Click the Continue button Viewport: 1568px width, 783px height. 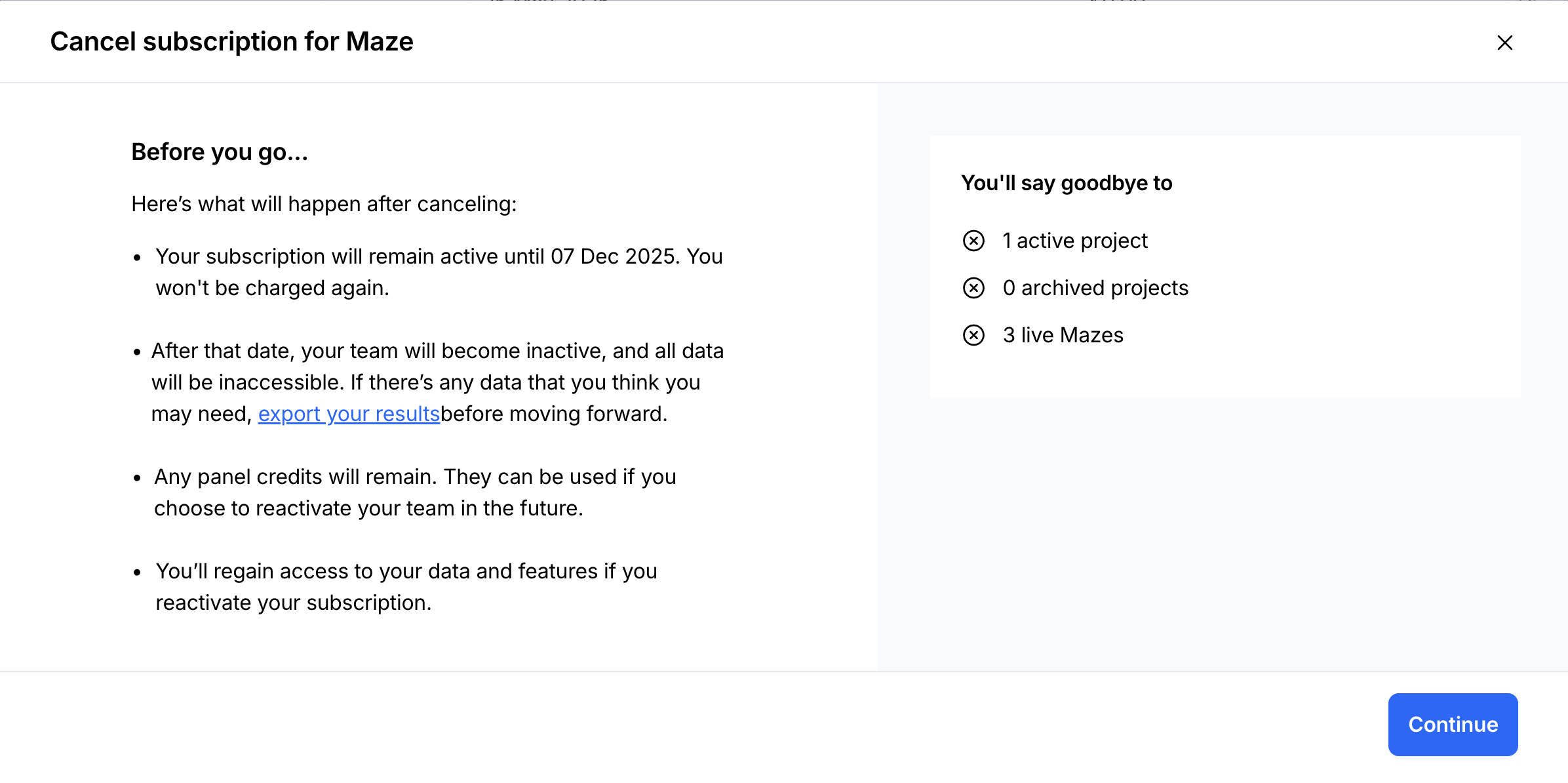click(1453, 724)
